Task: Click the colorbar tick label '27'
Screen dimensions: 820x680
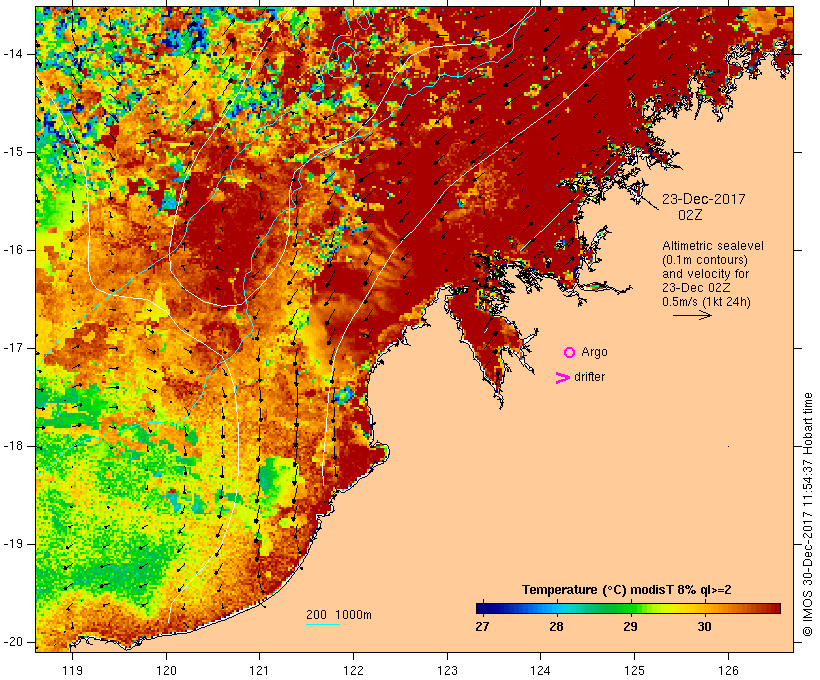Action: pyautogui.click(x=482, y=626)
